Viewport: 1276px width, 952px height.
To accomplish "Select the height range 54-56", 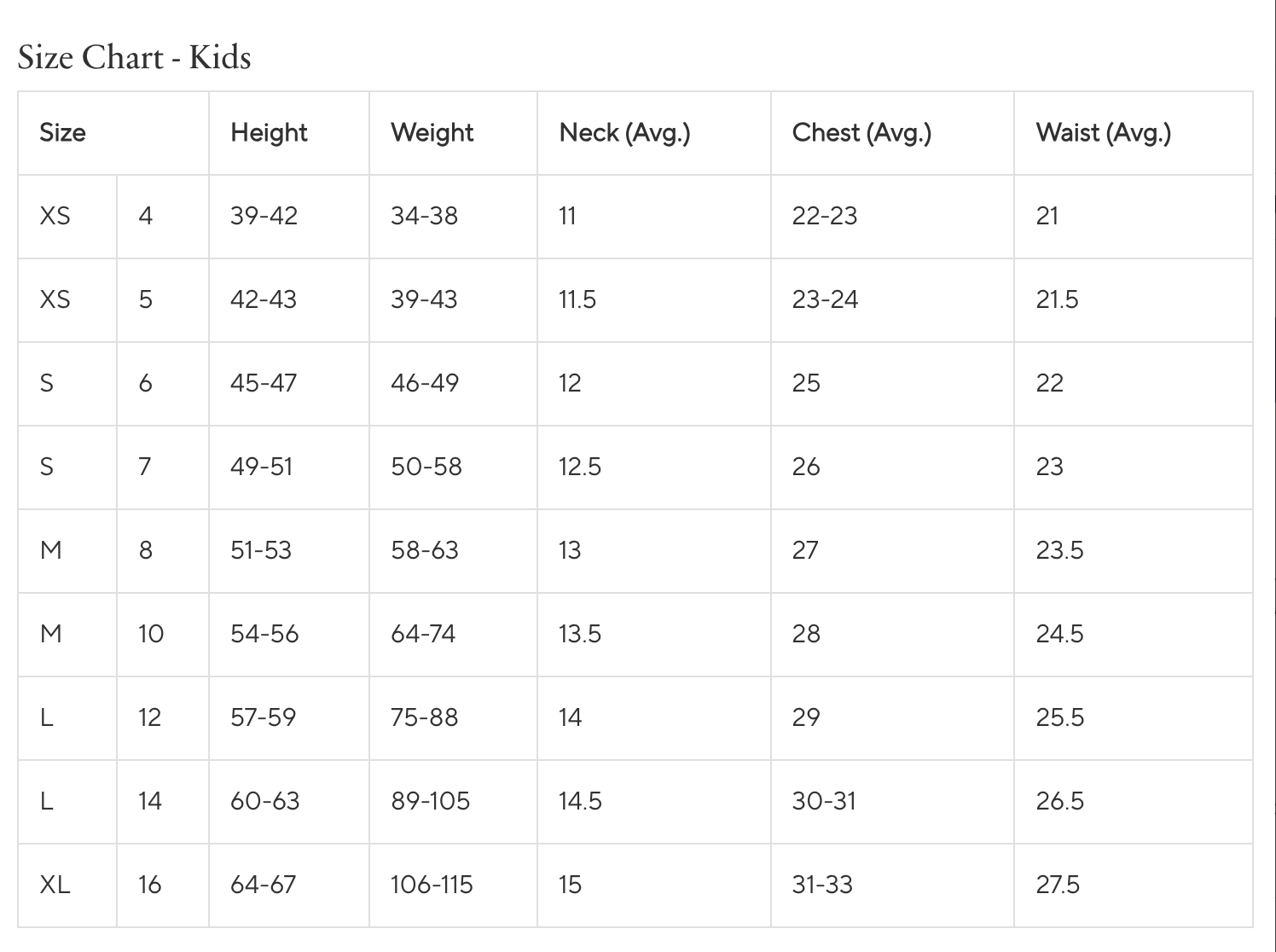I will (x=264, y=634).
